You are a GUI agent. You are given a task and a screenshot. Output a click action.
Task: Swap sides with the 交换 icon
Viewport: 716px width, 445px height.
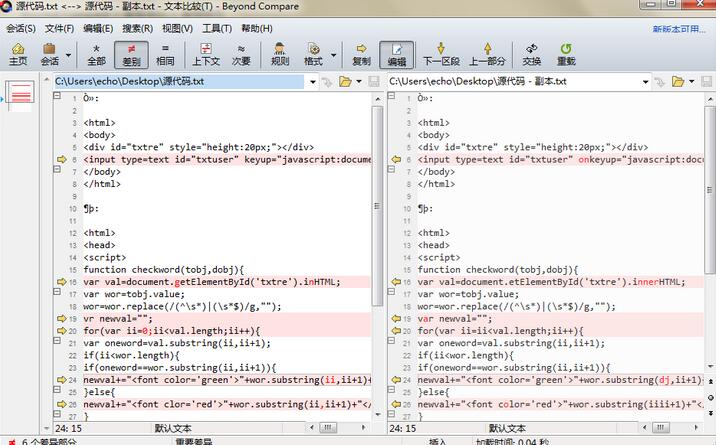pyautogui.click(x=532, y=54)
